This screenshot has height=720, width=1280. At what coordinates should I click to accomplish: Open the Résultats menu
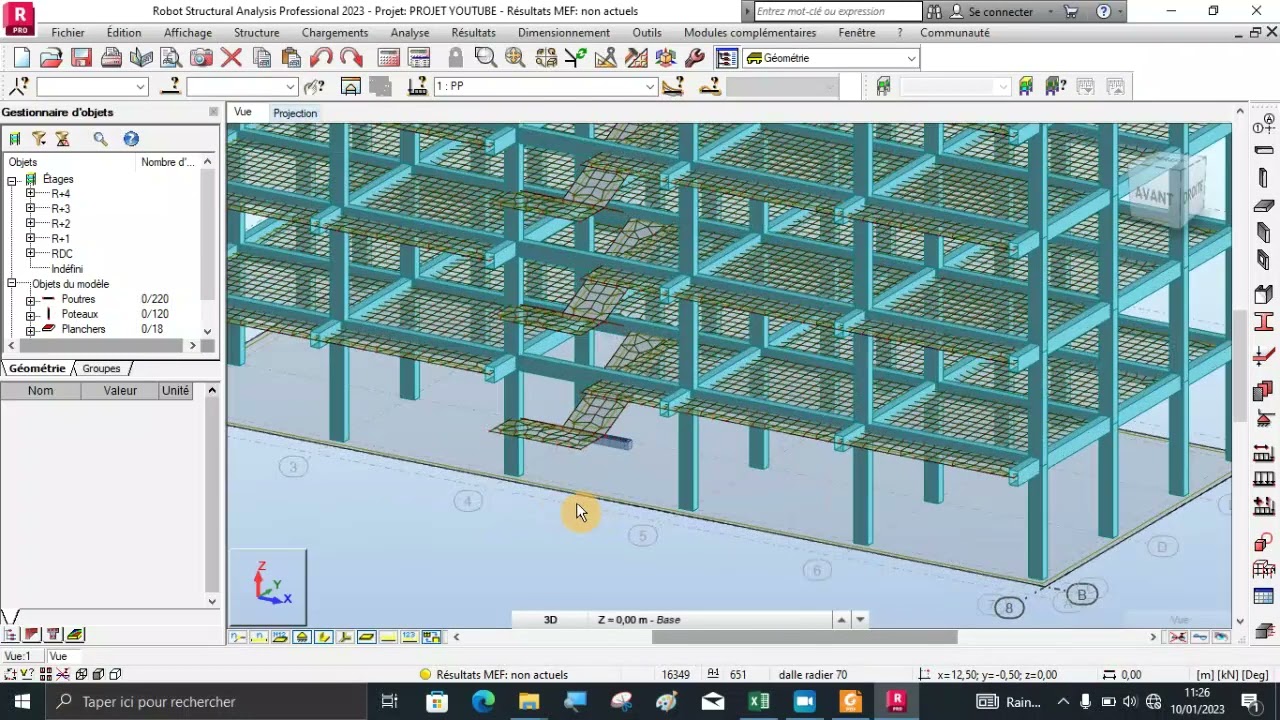(473, 32)
